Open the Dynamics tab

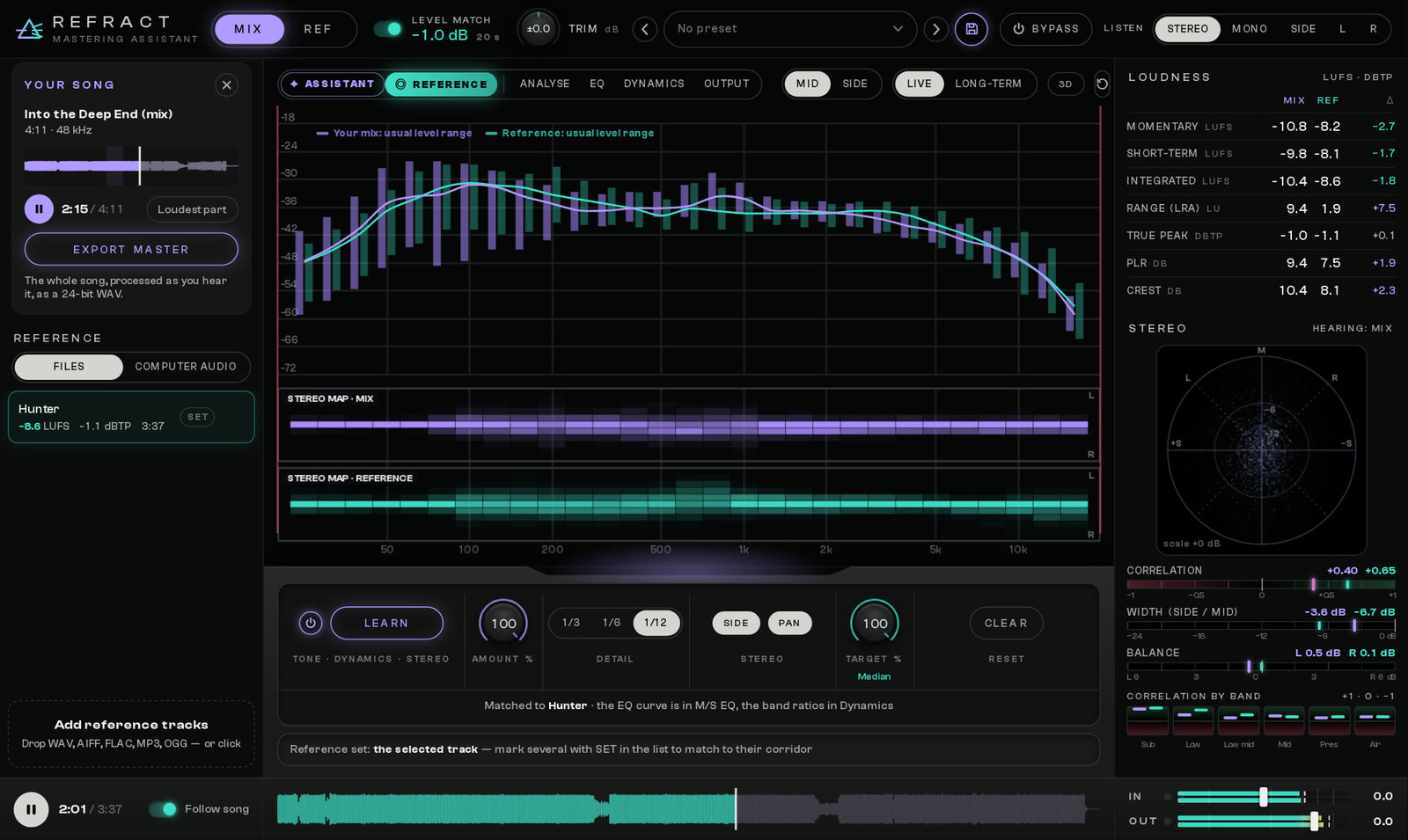(654, 84)
